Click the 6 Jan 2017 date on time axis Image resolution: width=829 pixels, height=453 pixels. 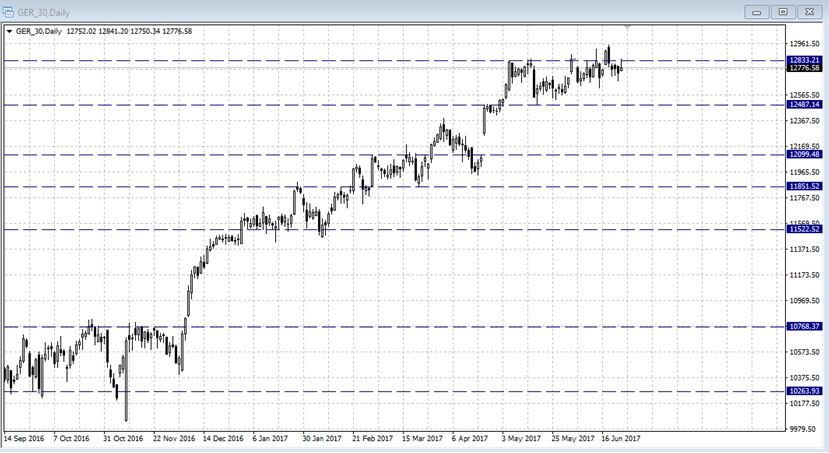[x=270, y=438]
